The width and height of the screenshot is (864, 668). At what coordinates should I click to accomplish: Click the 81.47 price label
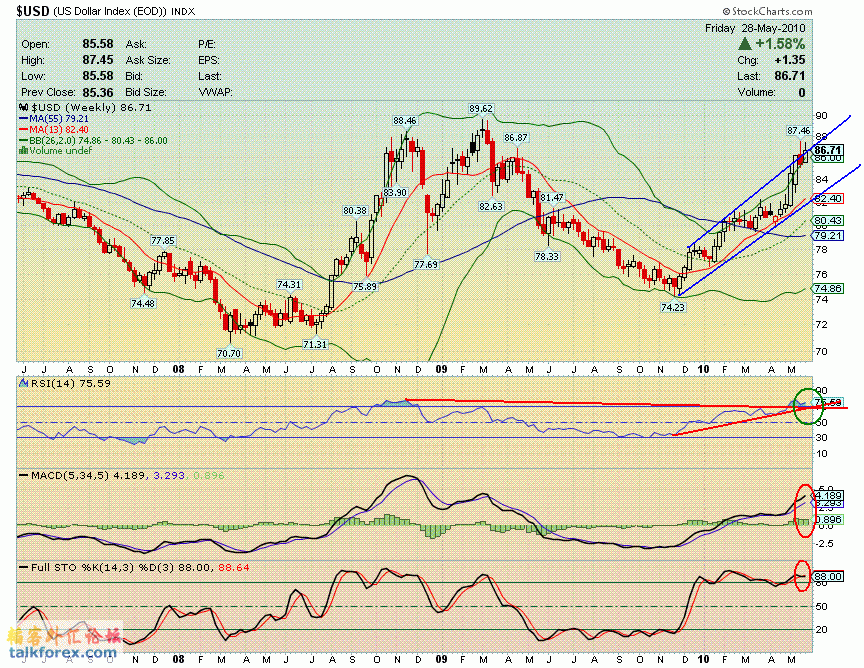(552, 197)
